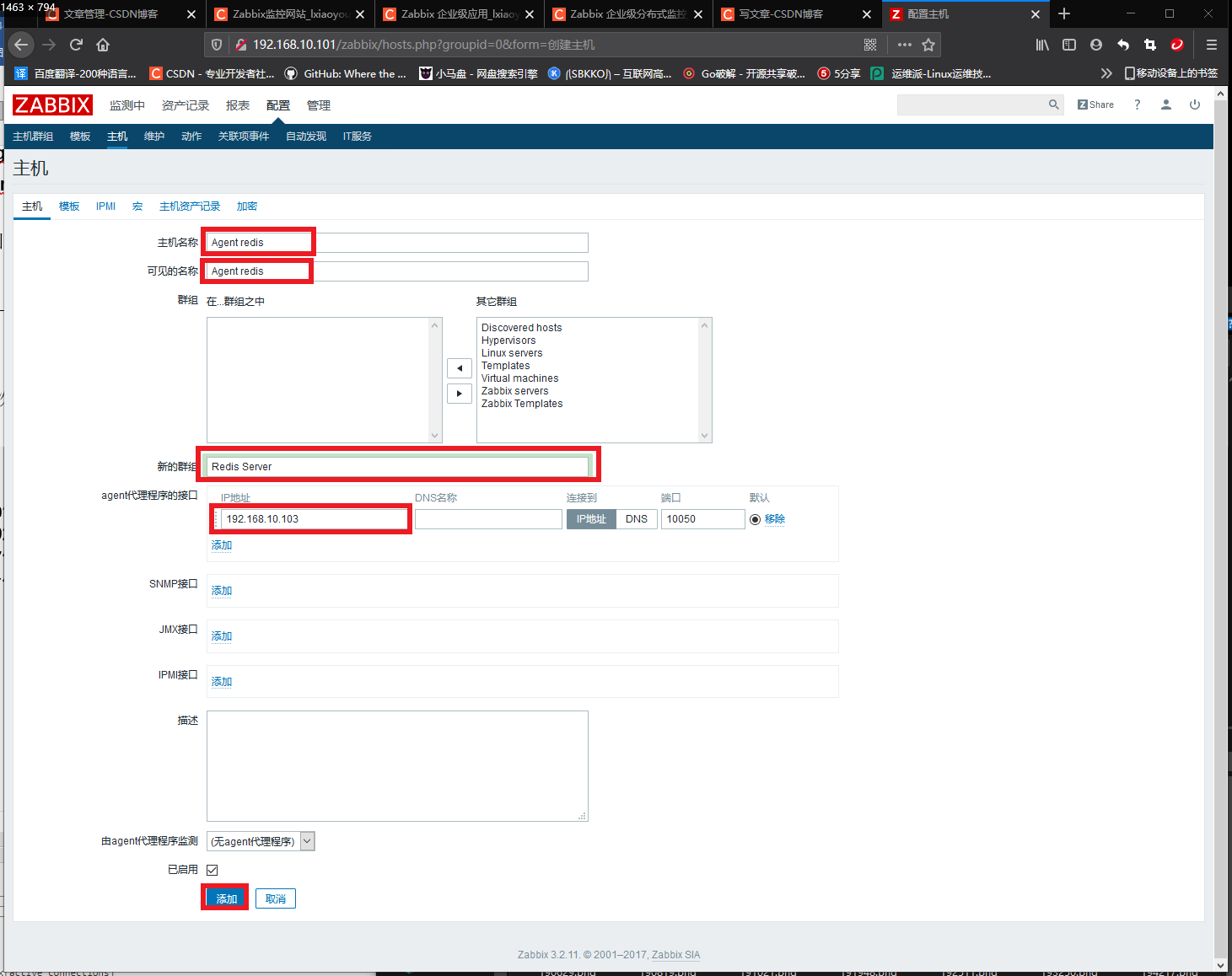The height and width of the screenshot is (976, 1232).
Task: Open the 监测中 top menu
Action: [x=127, y=105]
